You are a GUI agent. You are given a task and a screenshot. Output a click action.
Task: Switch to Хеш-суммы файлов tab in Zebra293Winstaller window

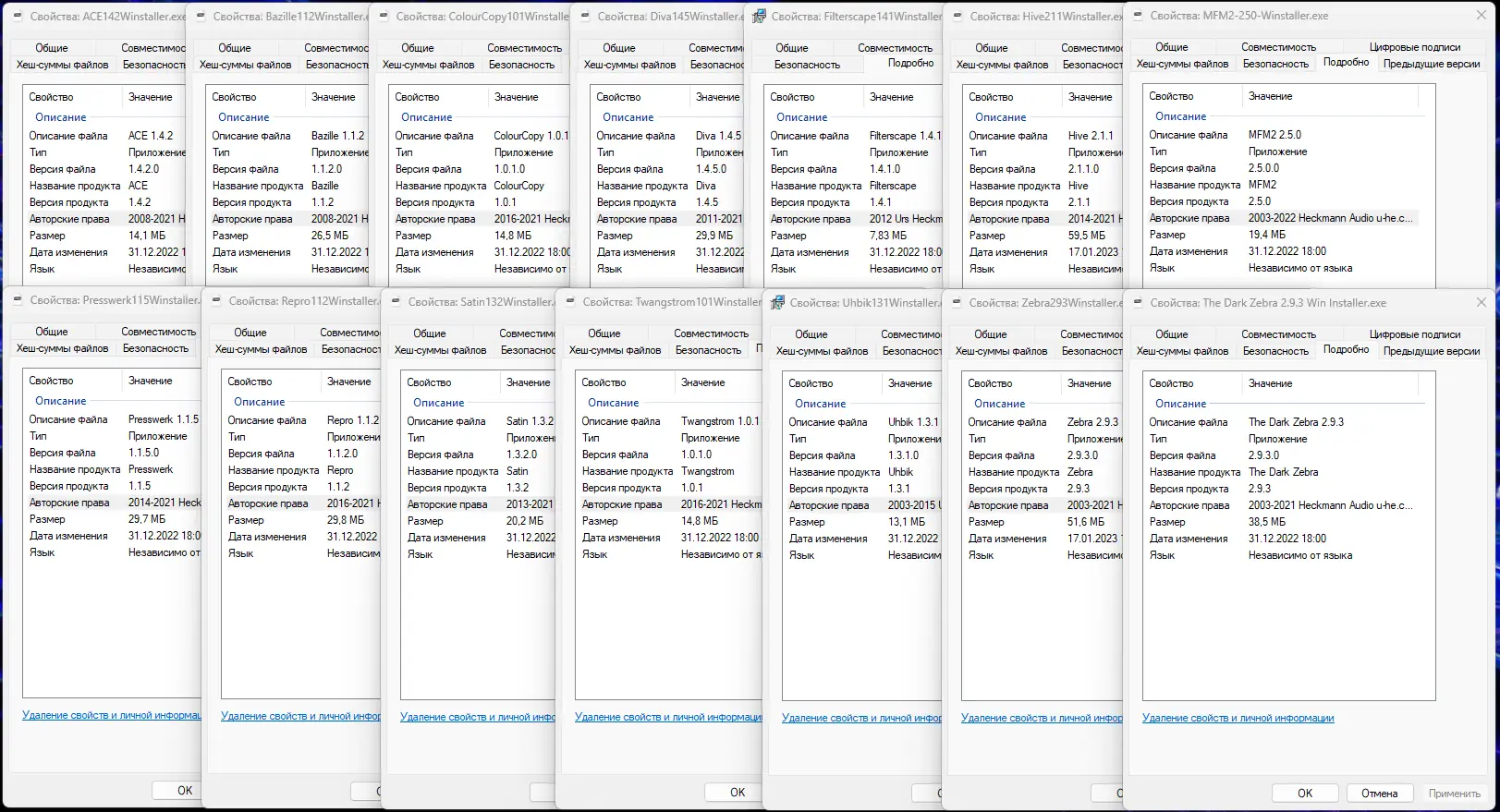click(x=1002, y=351)
